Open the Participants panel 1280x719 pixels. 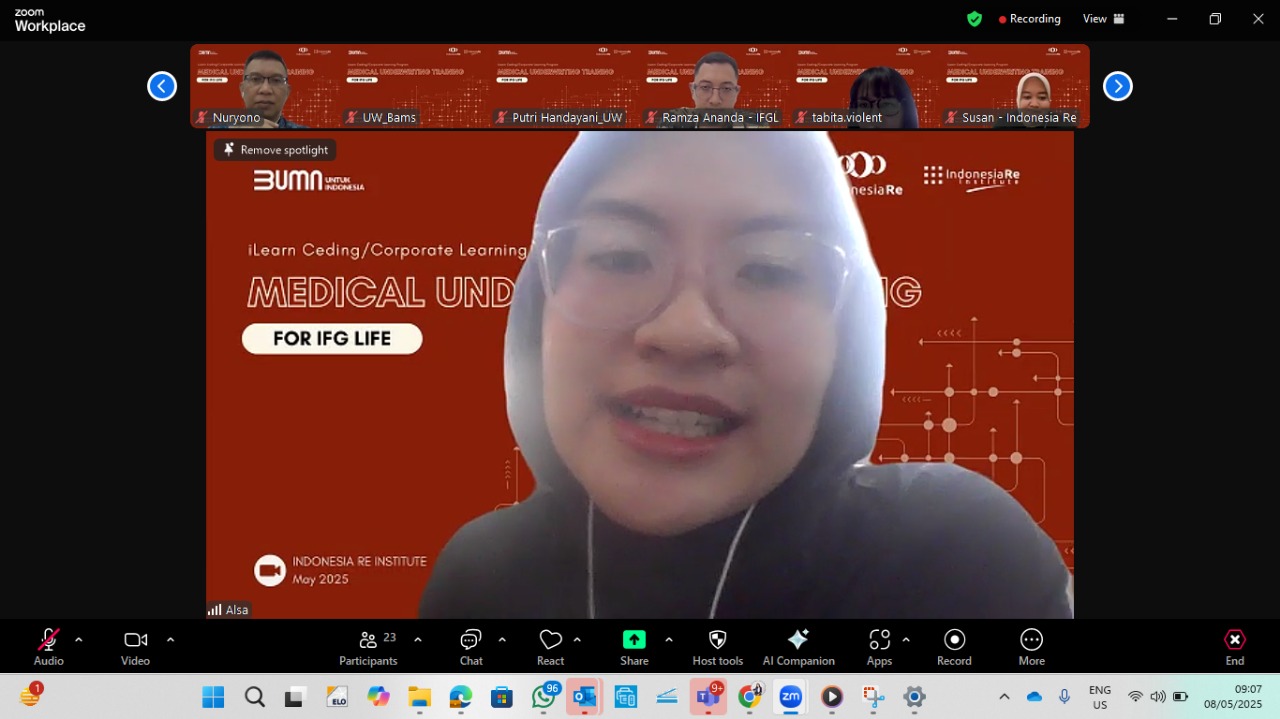point(368,647)
